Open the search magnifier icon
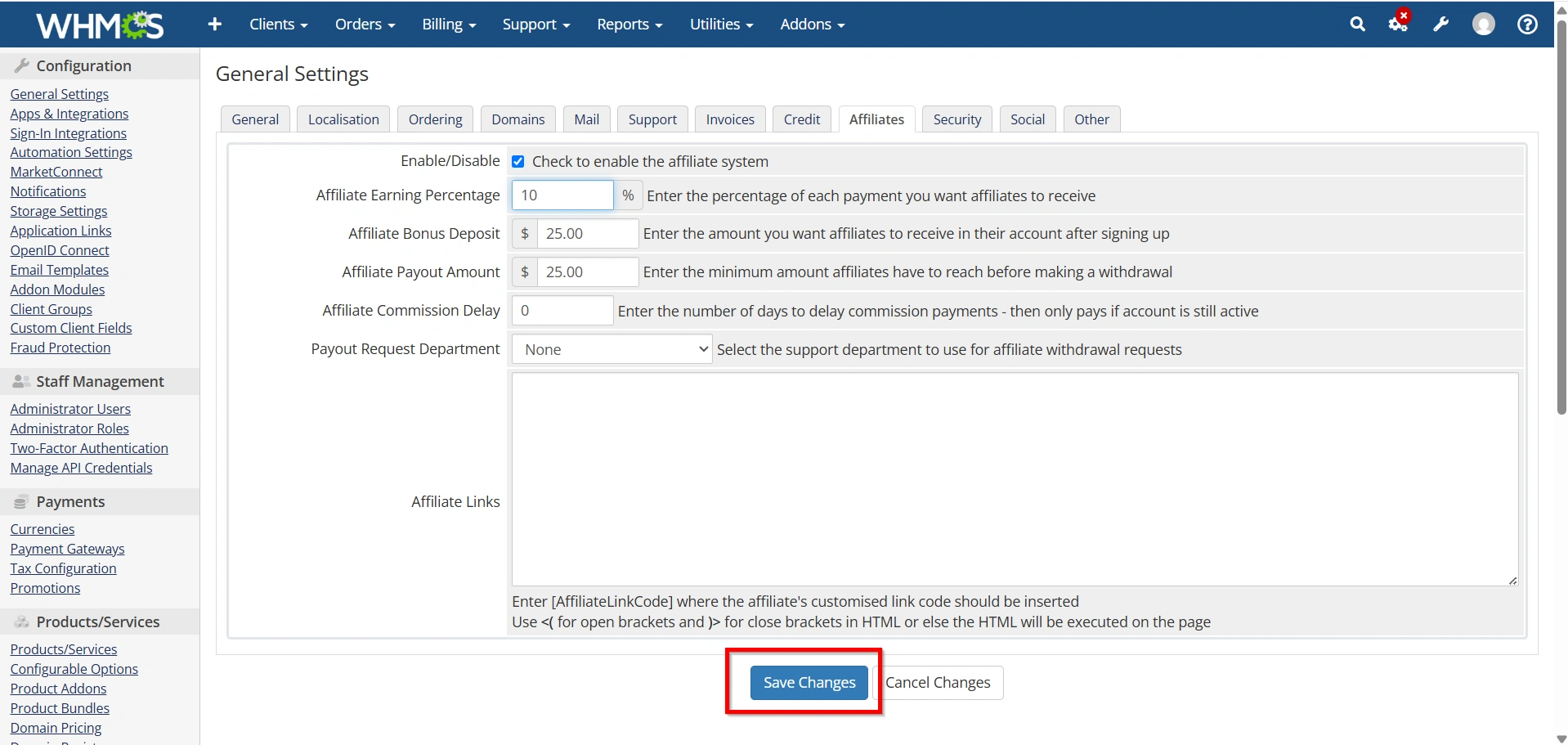 point(1357,25)
